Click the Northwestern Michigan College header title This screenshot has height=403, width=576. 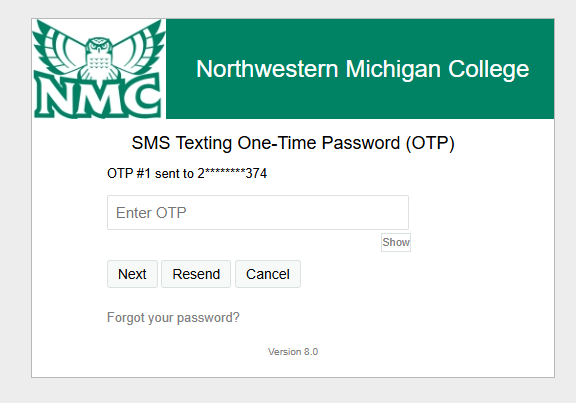click(363, 69)
